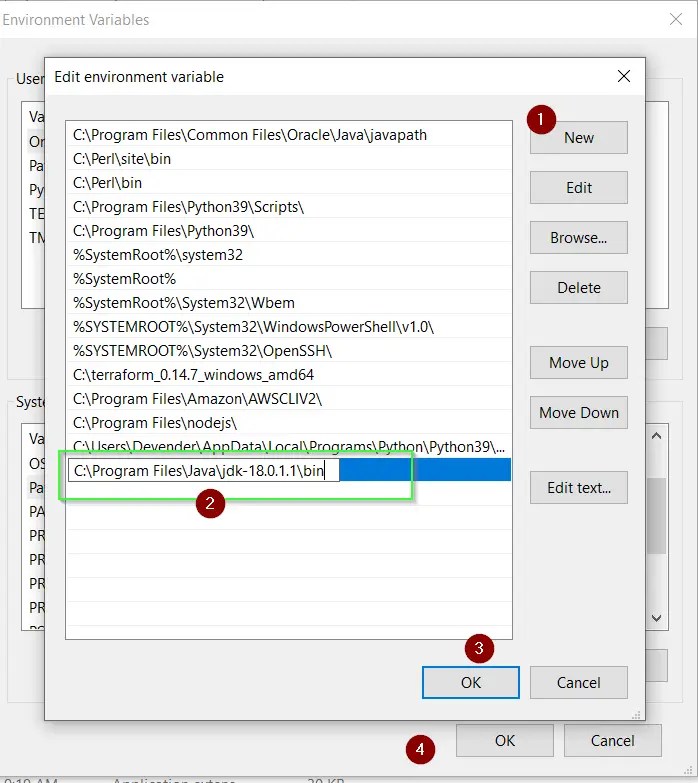The height and width of the screenshot is (783, 698).
Task: Select the C:\Program Files\Python39\ entry
Action: 289,231
